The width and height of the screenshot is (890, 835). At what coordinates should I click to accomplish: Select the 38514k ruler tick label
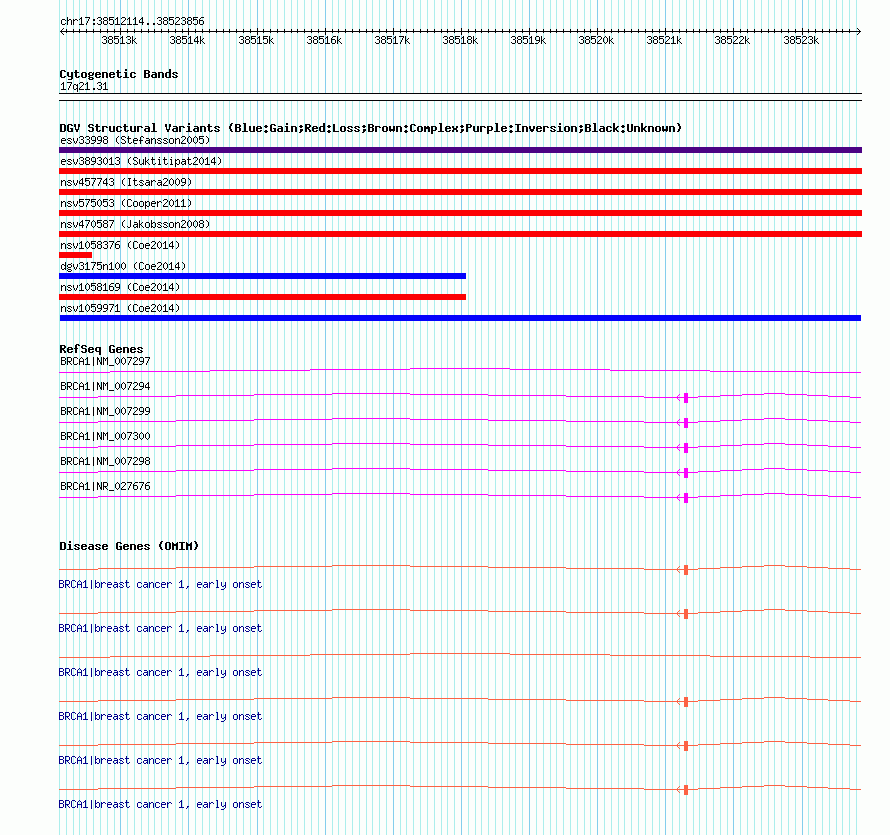pyautogui.click(x=187, y=40)
